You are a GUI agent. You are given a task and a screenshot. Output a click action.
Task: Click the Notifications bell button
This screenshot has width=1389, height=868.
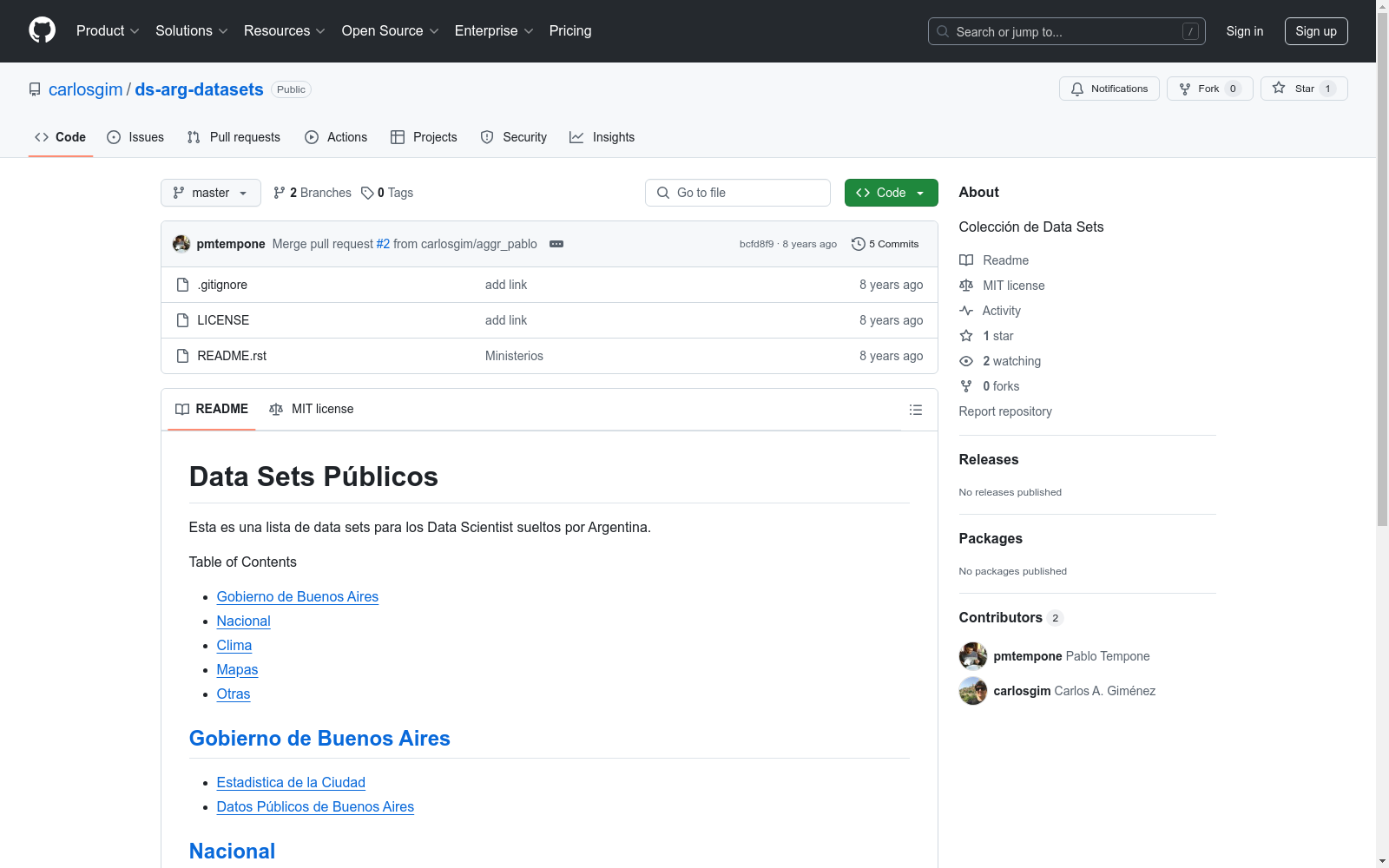click(1109, 89)
